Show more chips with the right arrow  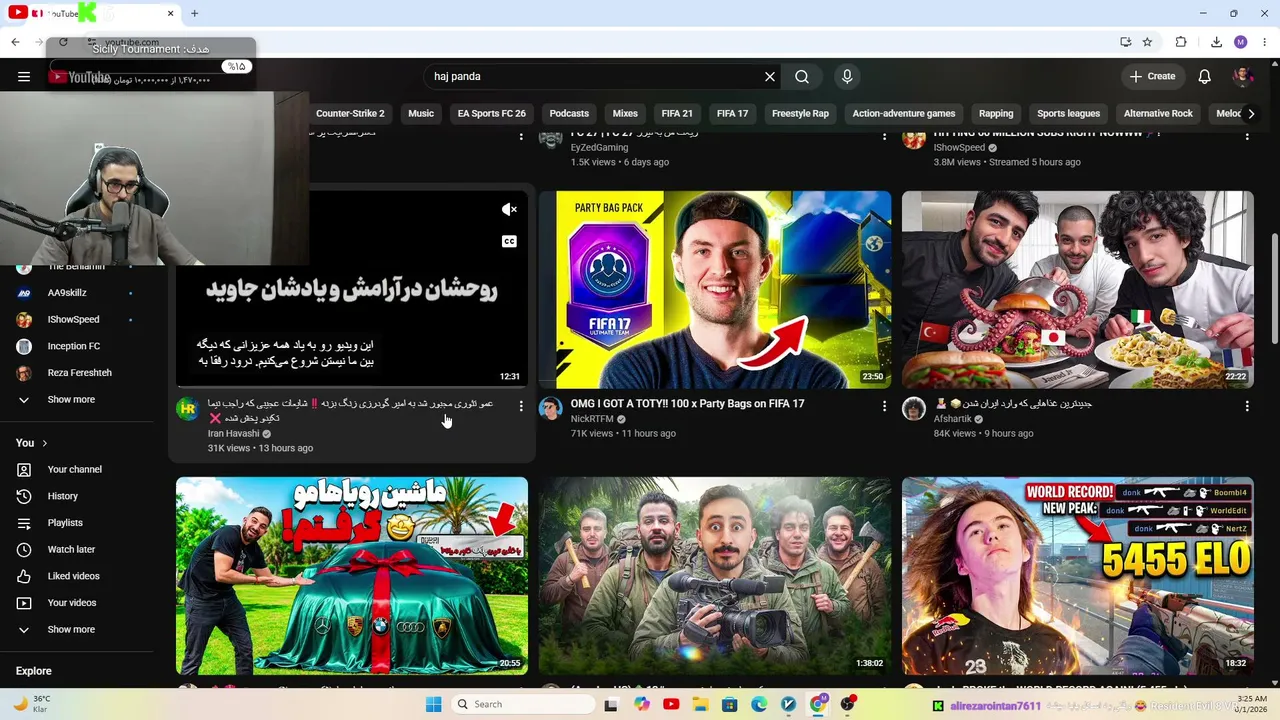1251,114
